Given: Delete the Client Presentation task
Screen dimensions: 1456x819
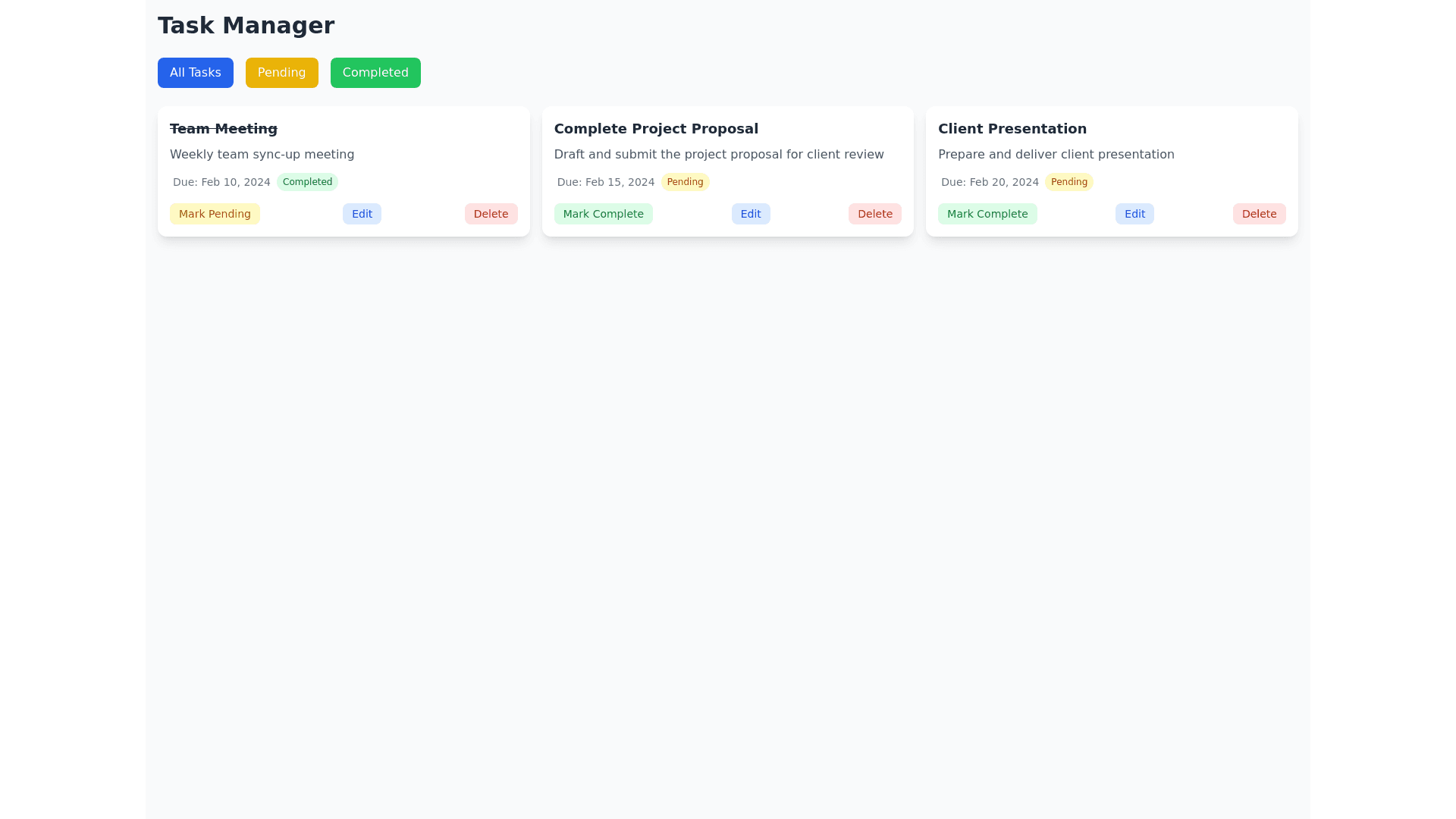Looking at the screenshot, I should pyautogui.click(x=1259, y=214).
